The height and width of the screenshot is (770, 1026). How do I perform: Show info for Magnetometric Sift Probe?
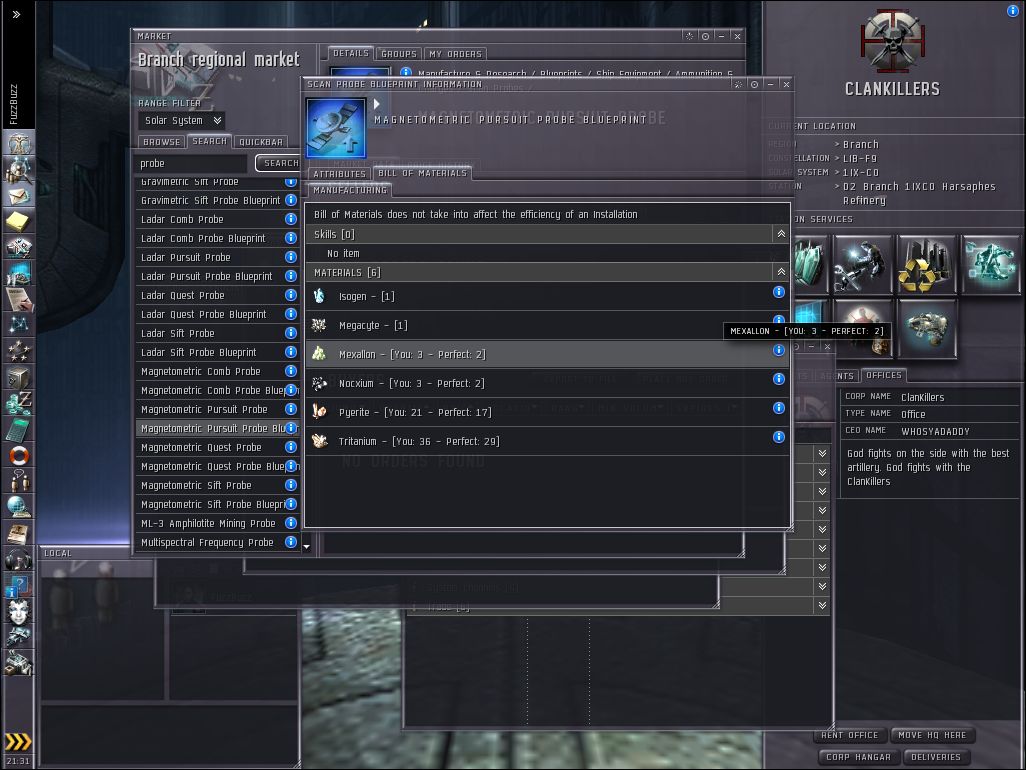click(291, 485)
